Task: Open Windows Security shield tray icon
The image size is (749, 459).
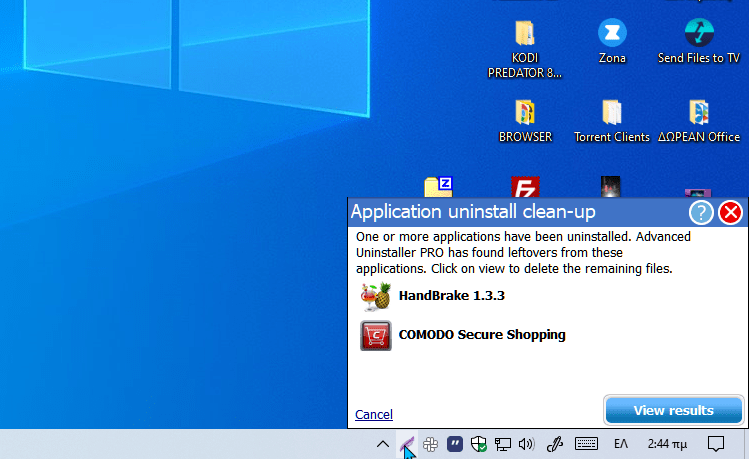Action: (478, 444)
